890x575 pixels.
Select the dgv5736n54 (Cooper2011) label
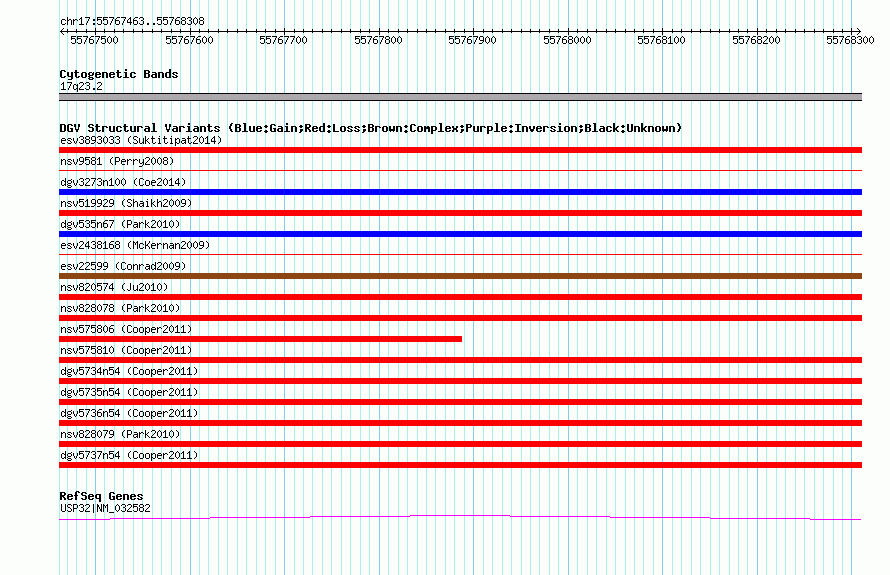tap(129, 413)
